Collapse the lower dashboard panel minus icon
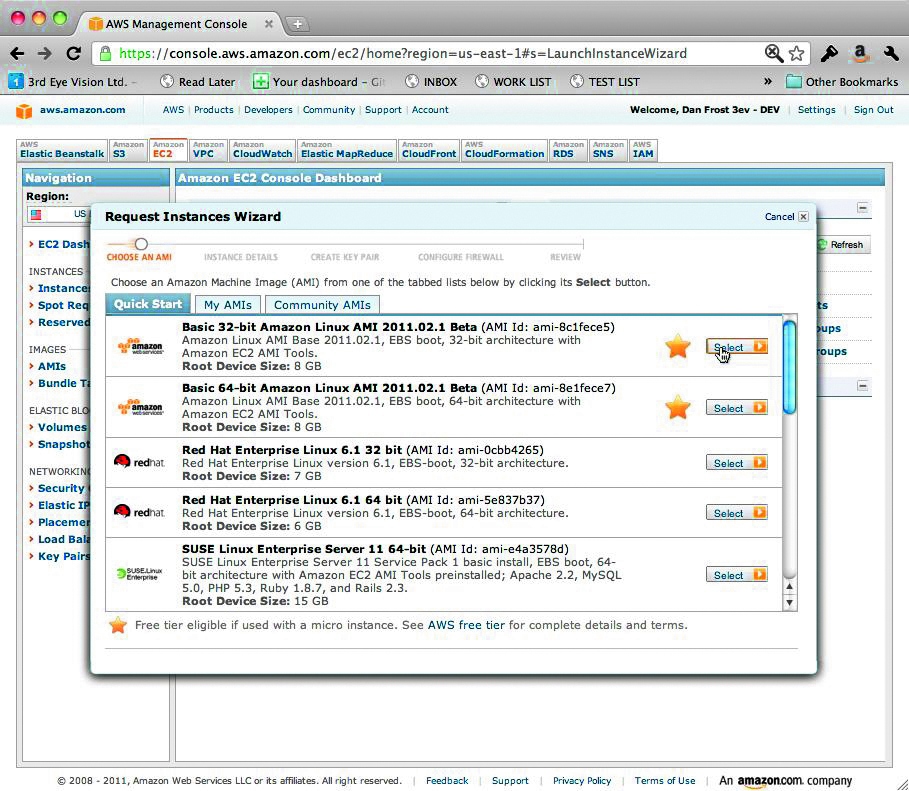The image size is (909, 791). [863, 386]
